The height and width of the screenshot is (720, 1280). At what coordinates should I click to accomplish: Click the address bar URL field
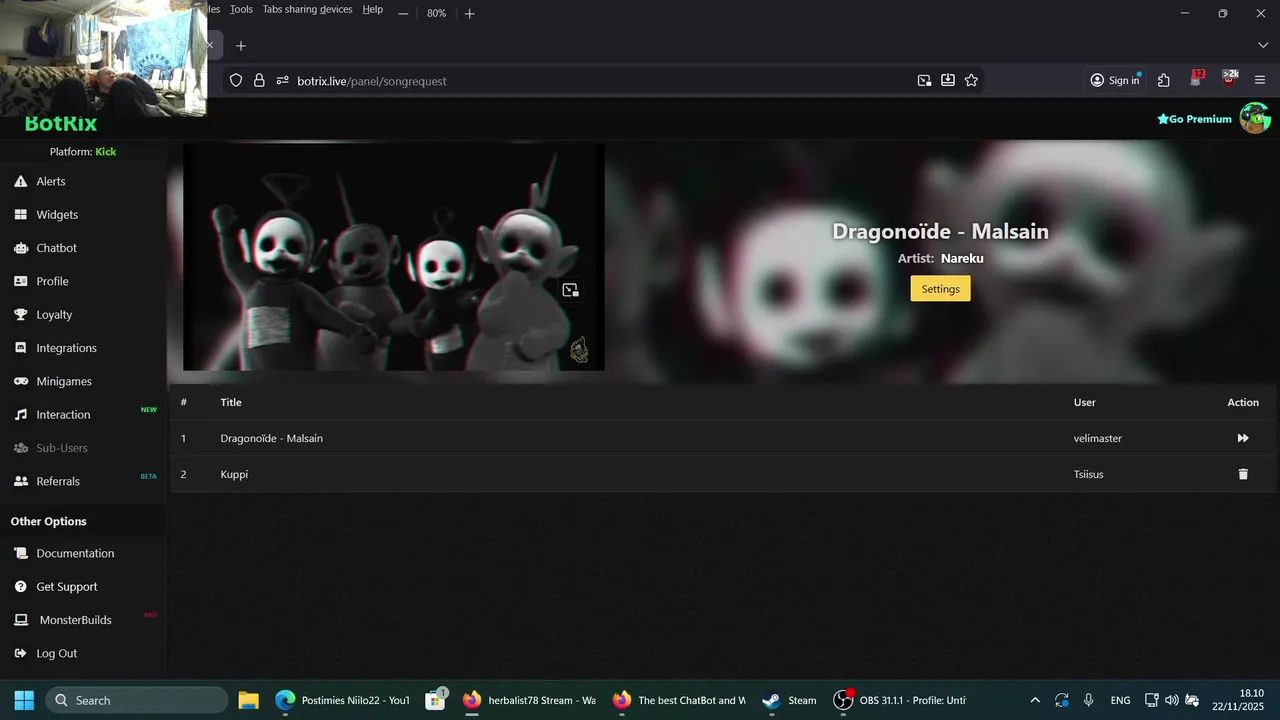[x=600, y=80]
